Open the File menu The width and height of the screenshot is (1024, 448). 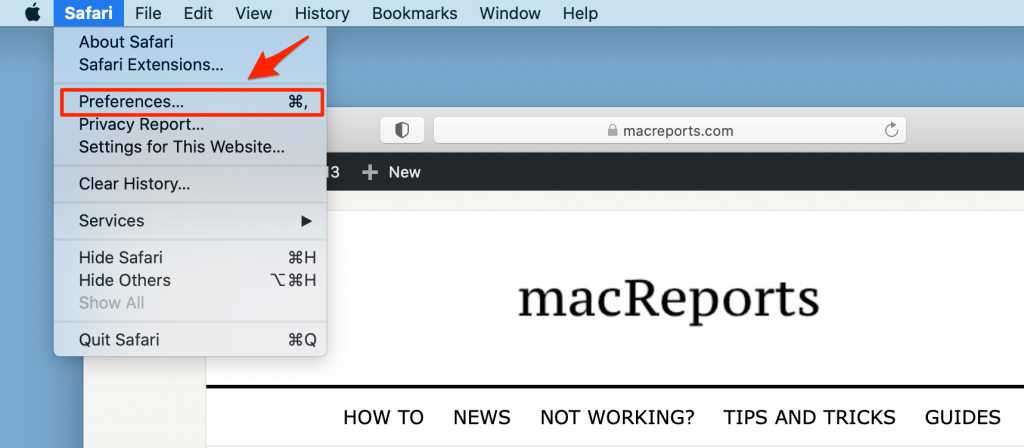pyautogui.click(x=148, y=13)
